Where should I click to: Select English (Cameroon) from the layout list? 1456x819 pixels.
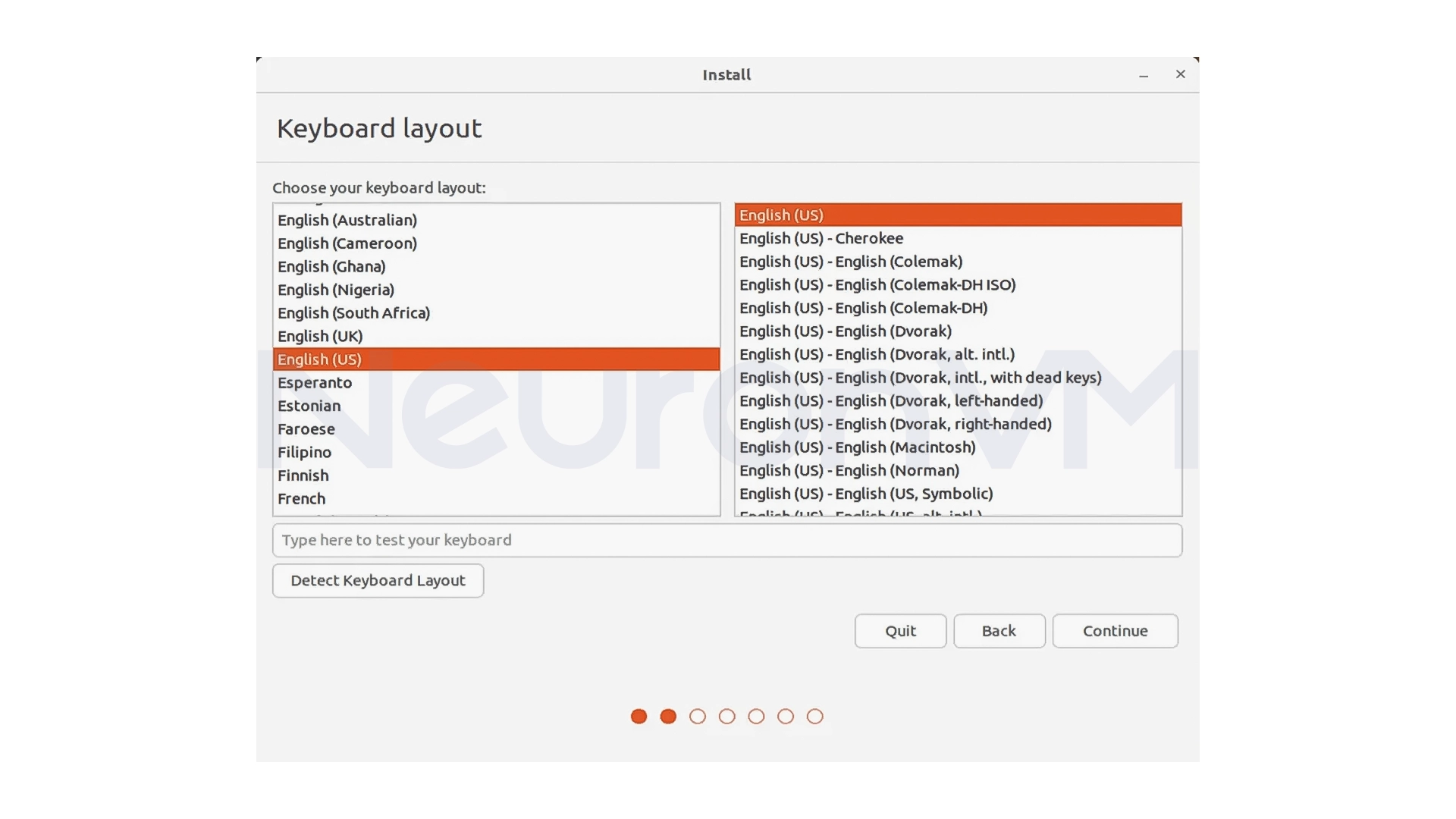(347, 243)
